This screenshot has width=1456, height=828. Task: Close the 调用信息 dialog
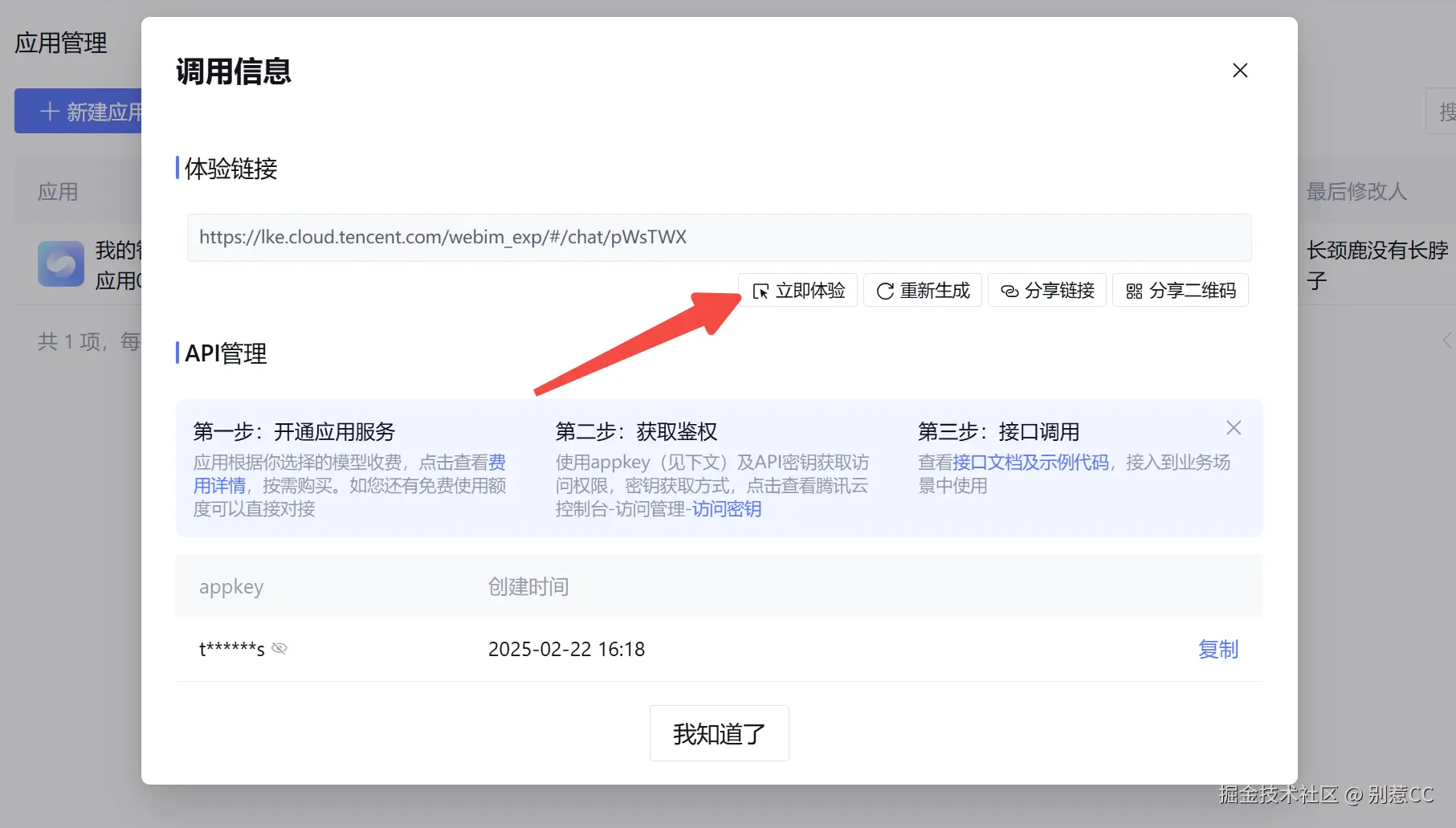pyautogui.click(x=1240, y=71)
